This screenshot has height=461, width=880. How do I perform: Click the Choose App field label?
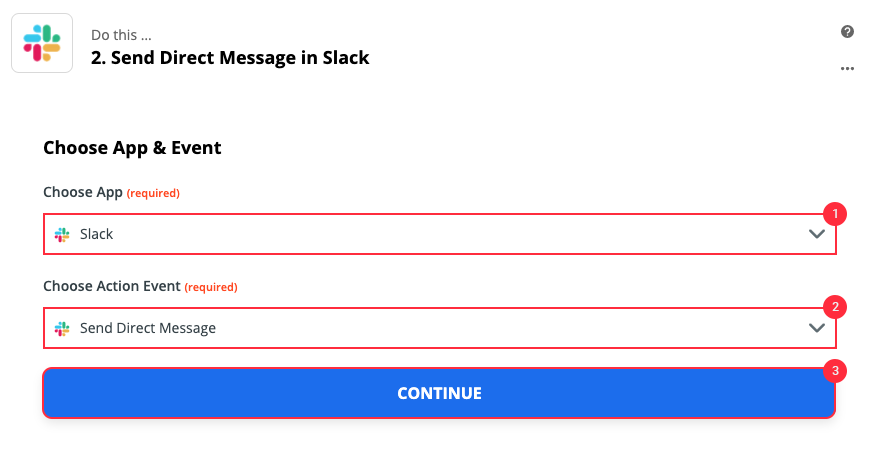(x=83, y=193)
